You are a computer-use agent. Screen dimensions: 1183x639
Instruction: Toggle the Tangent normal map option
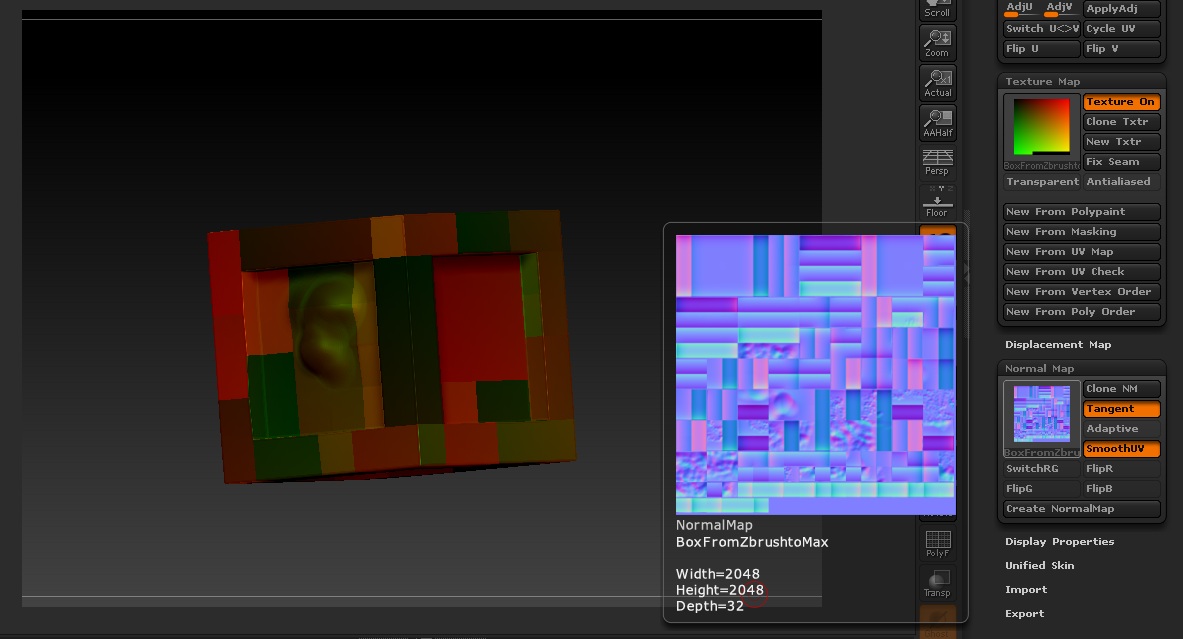point(1121,409)
